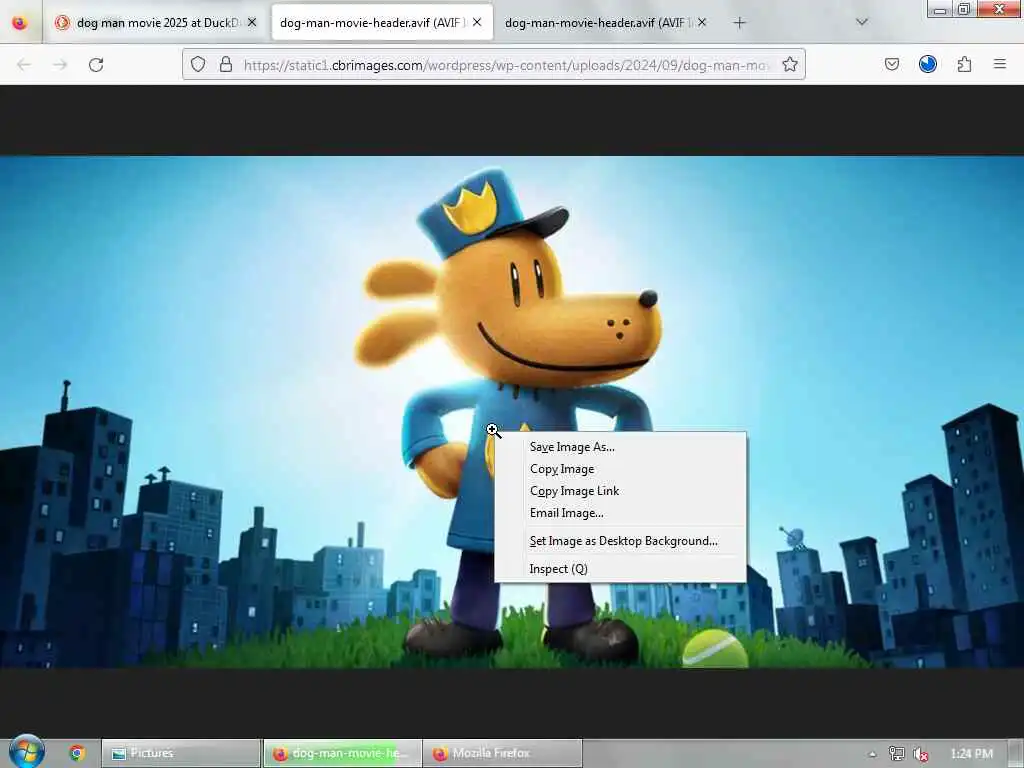Show hidden system tray icons
Viewport: 1024px width, 768px height.
(x=872, y=754)
